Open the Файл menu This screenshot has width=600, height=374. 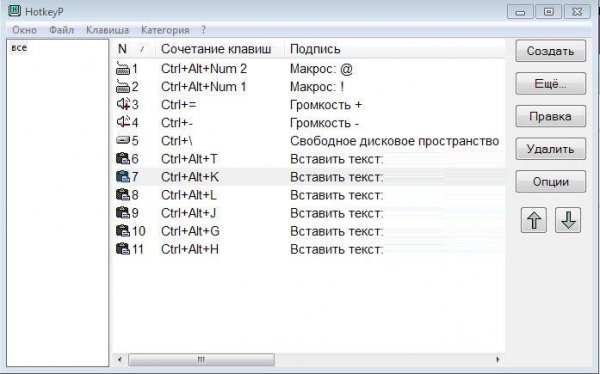[61, 30]
